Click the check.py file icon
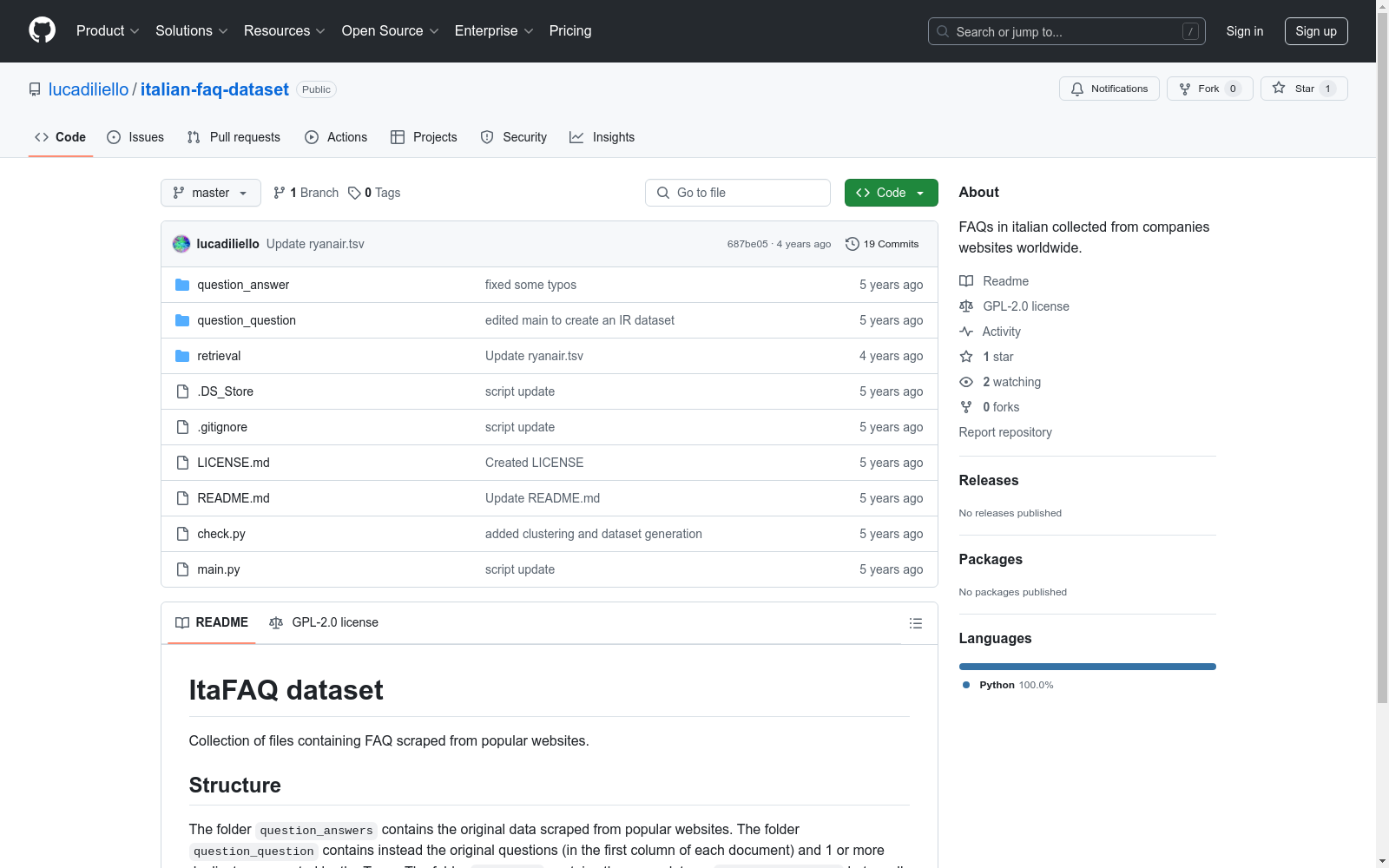Viewport: 1389px width, 868px height. (182, 534)
